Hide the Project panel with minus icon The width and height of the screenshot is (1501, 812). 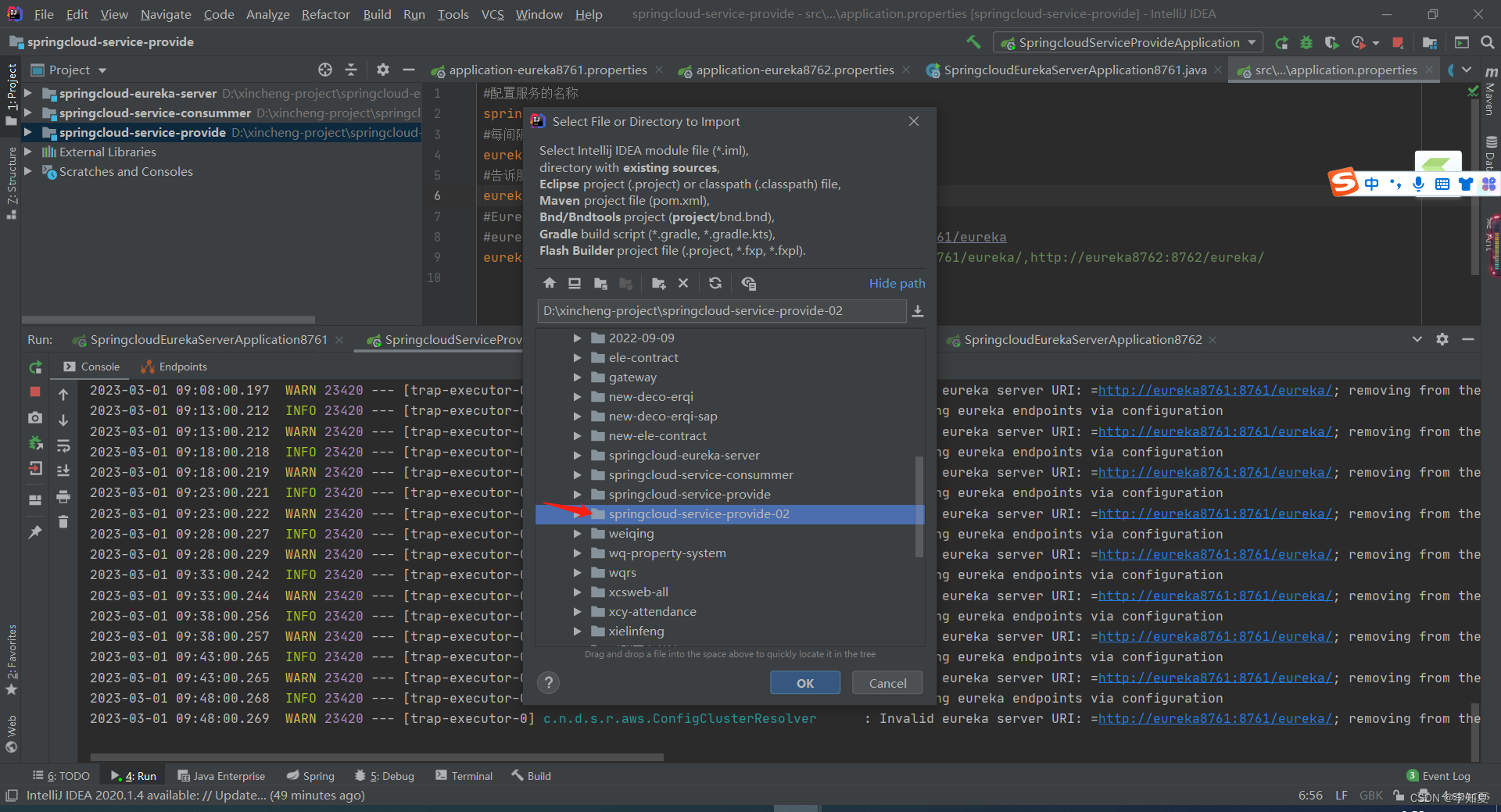point(408,70)
